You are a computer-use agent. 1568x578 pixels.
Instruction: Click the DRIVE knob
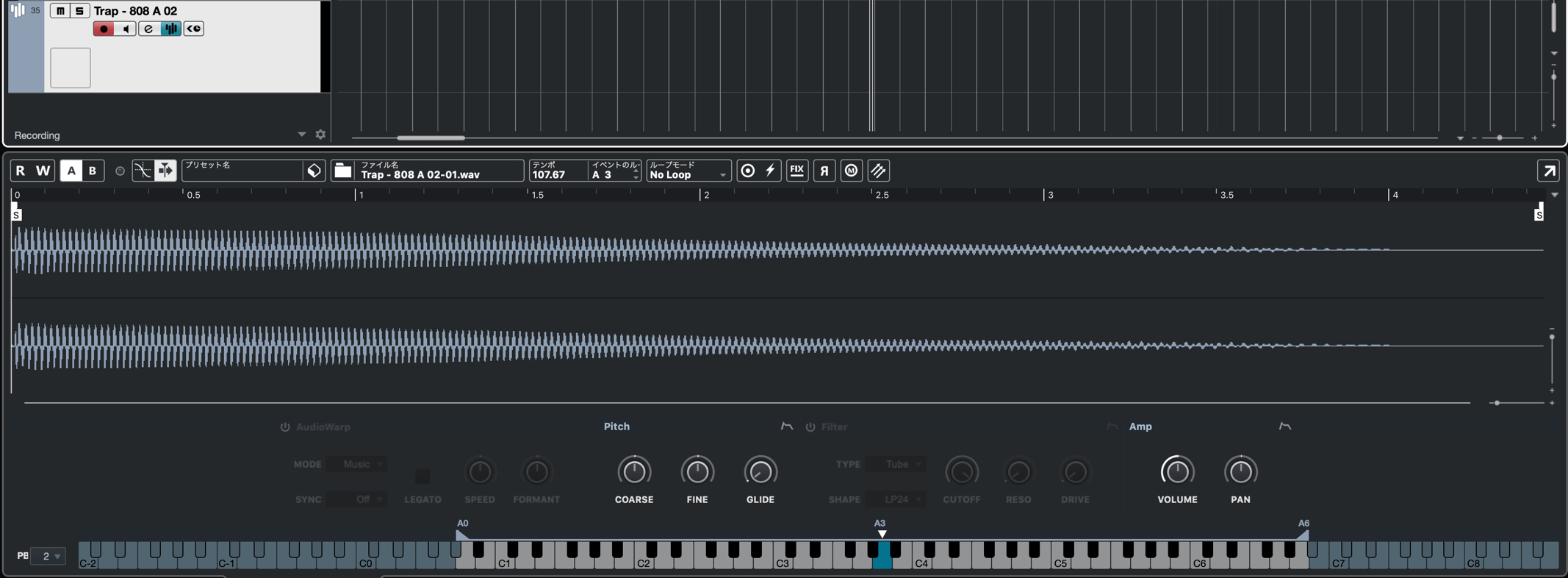click(x=1075, y=472)
